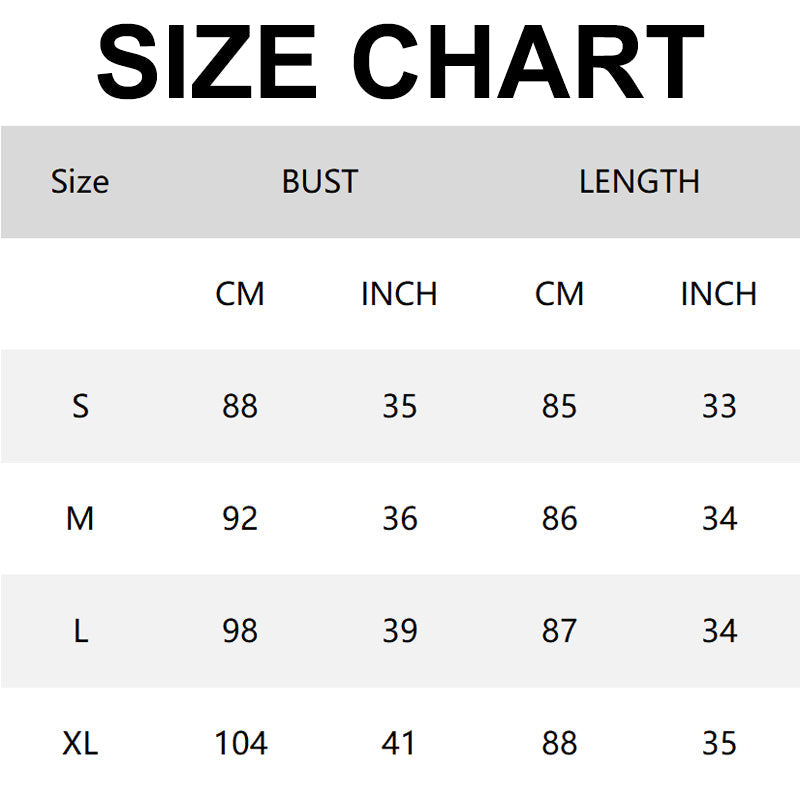The width and height of the screenshot is (800, 800).
Task: Select the 41 inch bust cell
Action: tap(400, 744)
